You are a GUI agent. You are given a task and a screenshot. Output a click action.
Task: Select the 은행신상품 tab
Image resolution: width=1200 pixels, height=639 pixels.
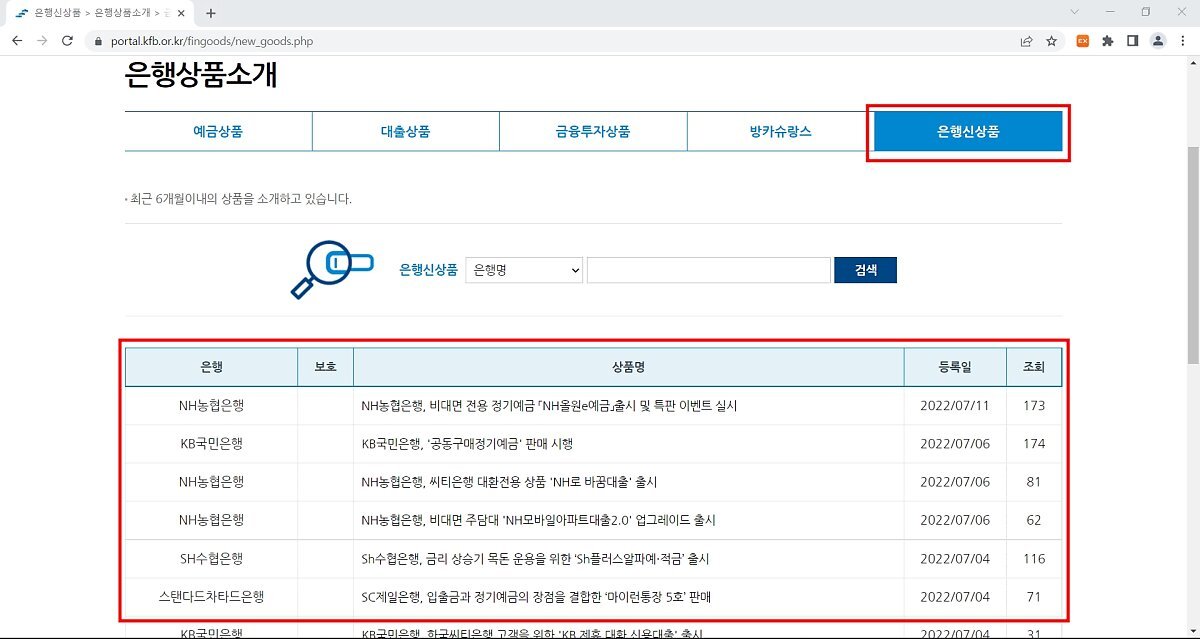coord(968,131)
